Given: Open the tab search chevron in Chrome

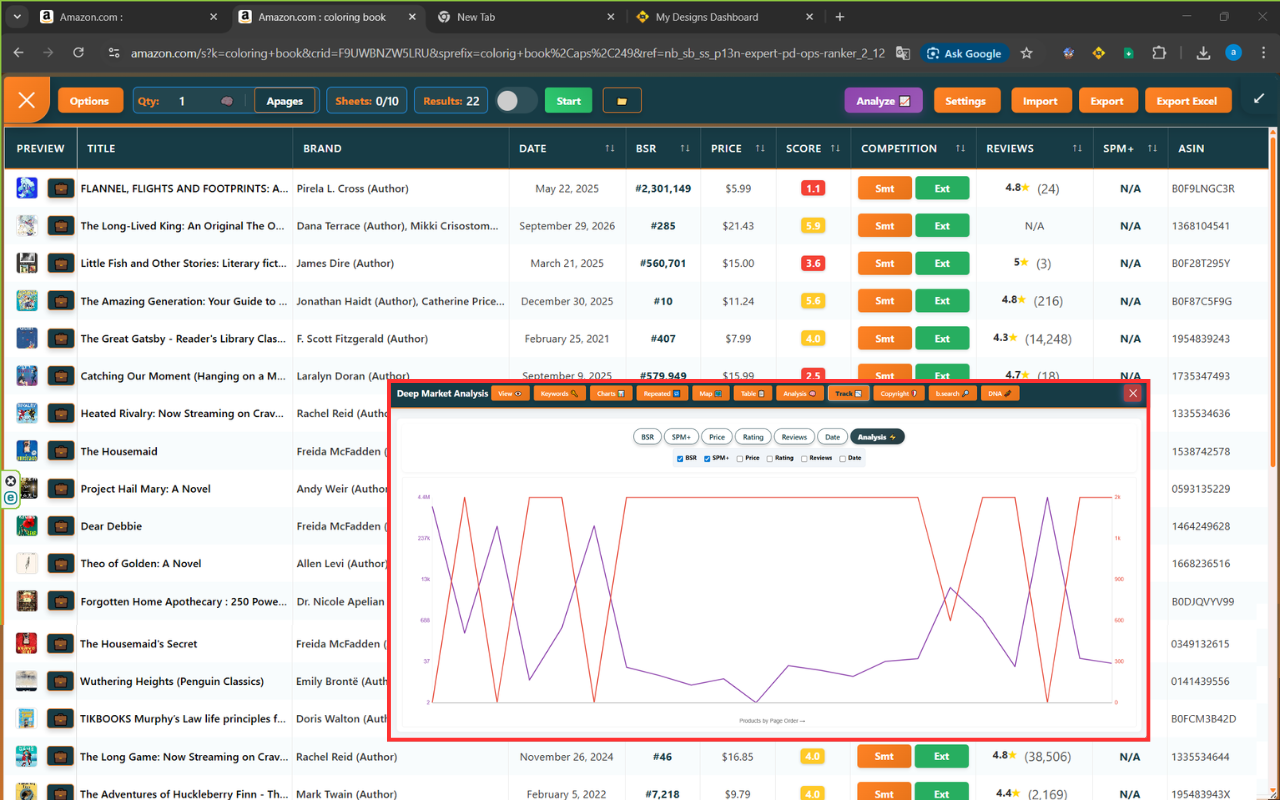Looking at the screenshot, I should click(17, 17).
